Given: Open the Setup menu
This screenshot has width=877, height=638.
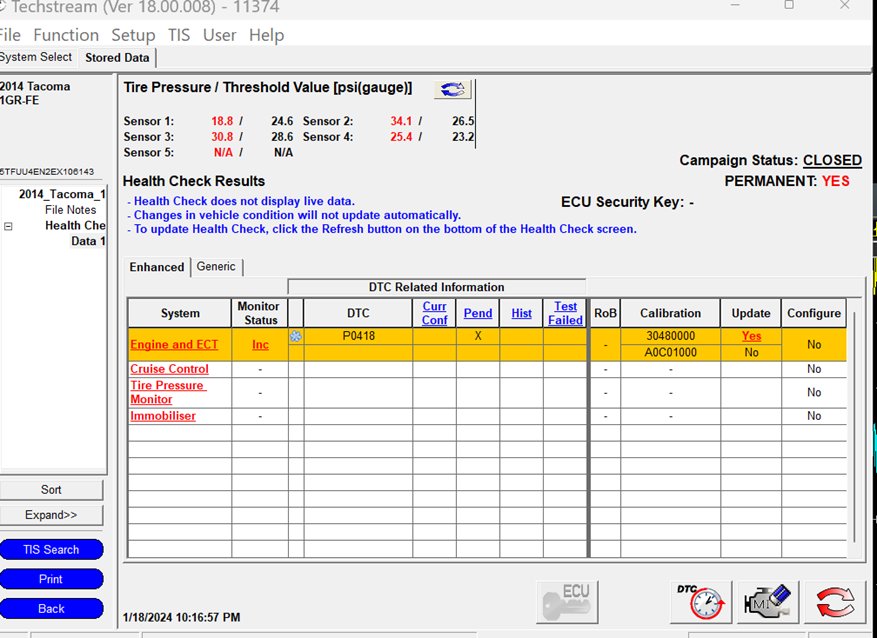Looking at the screenshot, I should click(133, 35).
